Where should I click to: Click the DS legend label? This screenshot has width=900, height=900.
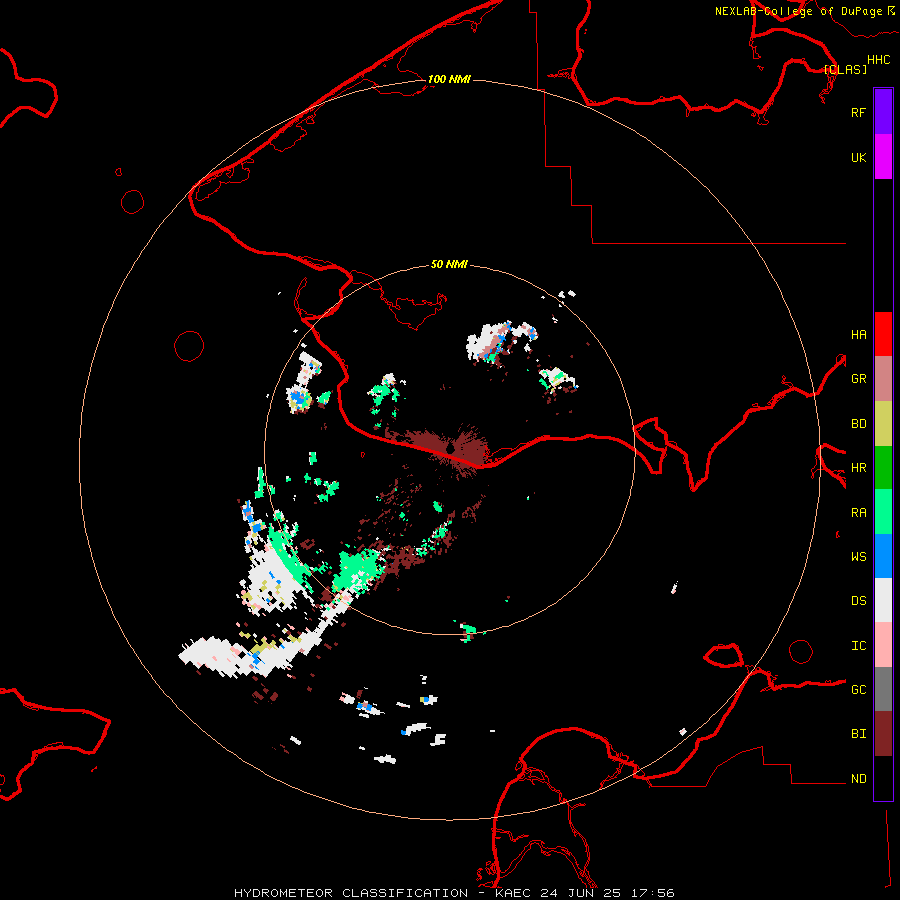click(858, 601)
